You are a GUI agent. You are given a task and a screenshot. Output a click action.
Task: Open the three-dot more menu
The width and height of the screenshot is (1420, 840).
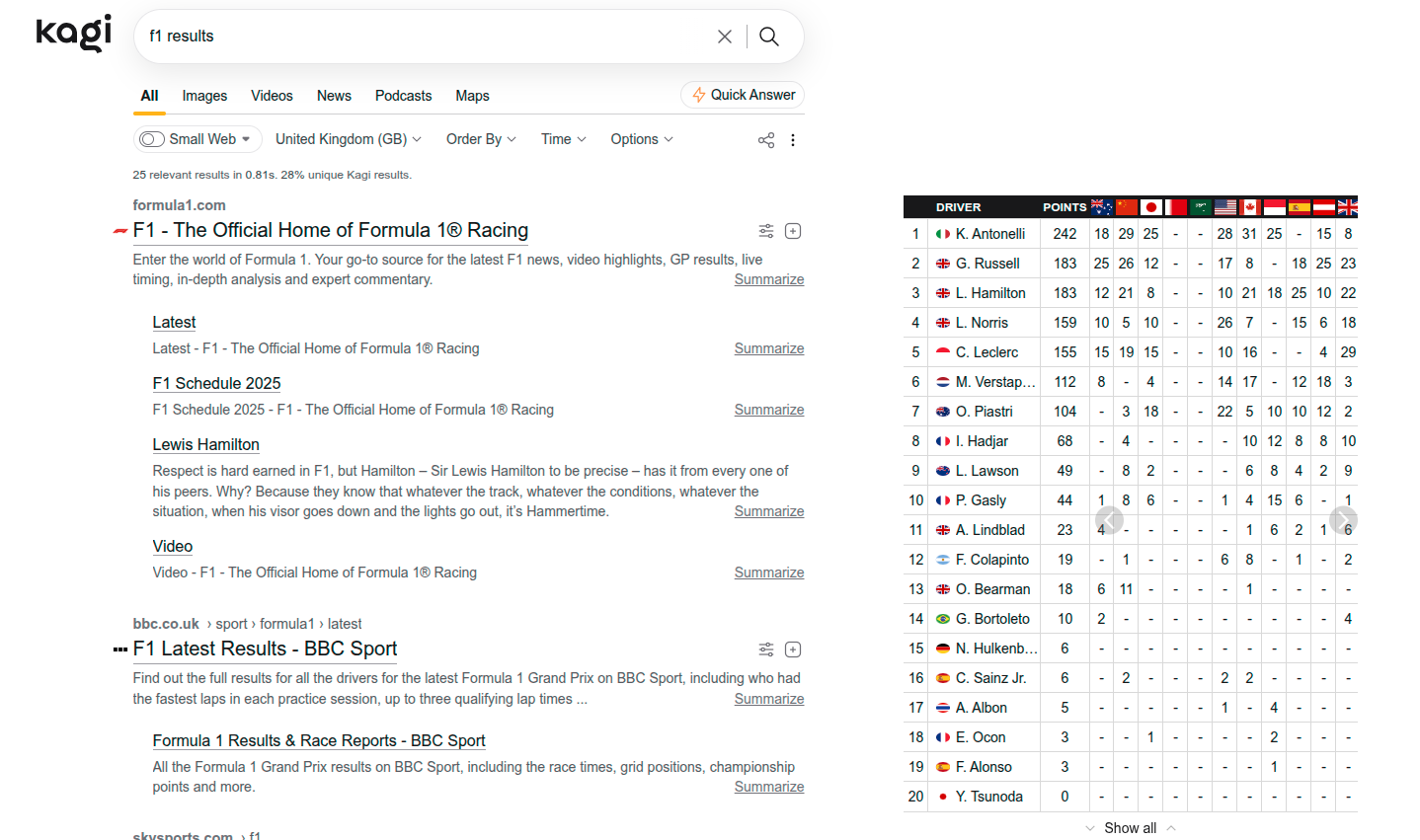[793, 140]
